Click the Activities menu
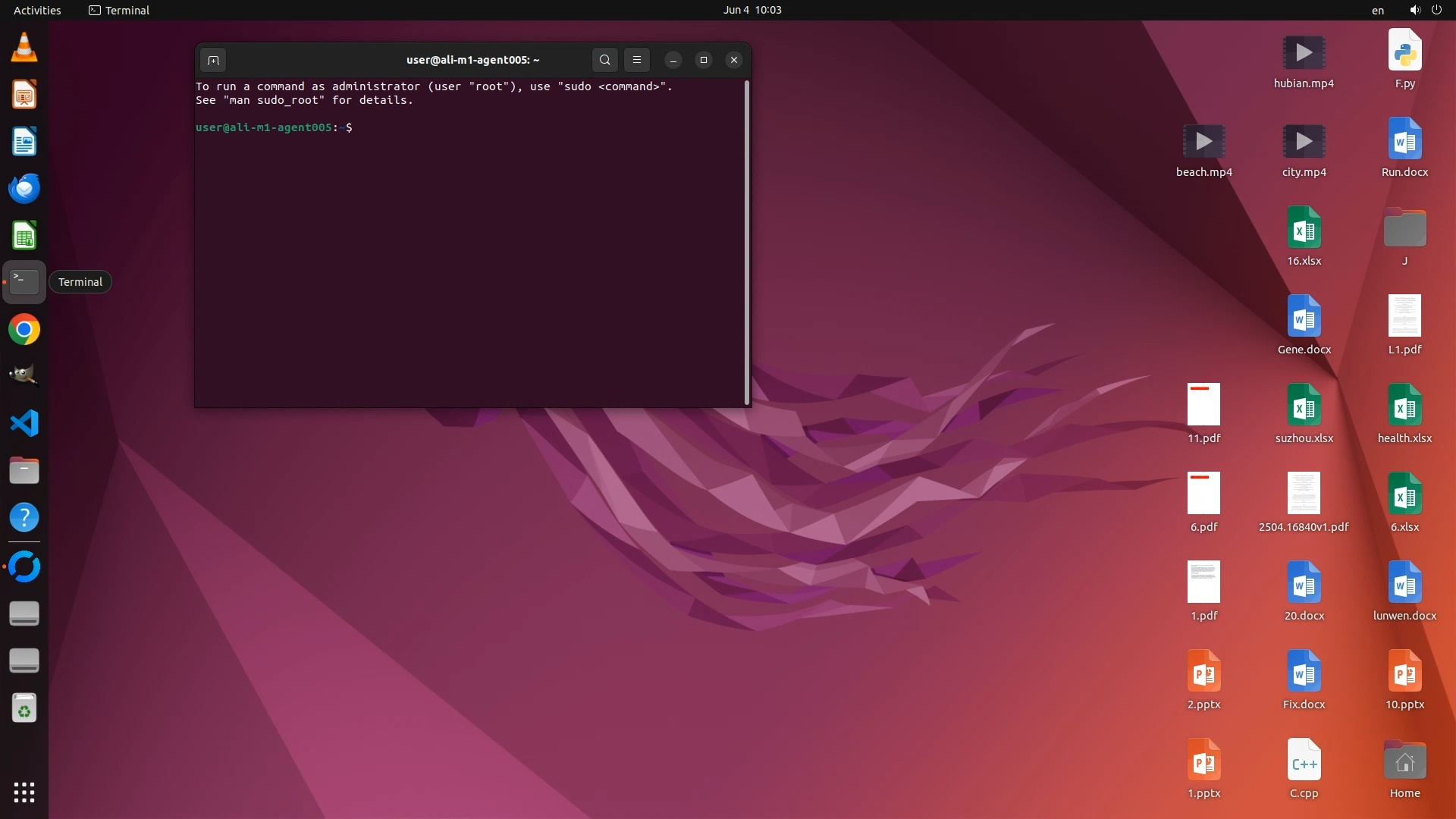Screen dimensions: 1456x819 37,10
